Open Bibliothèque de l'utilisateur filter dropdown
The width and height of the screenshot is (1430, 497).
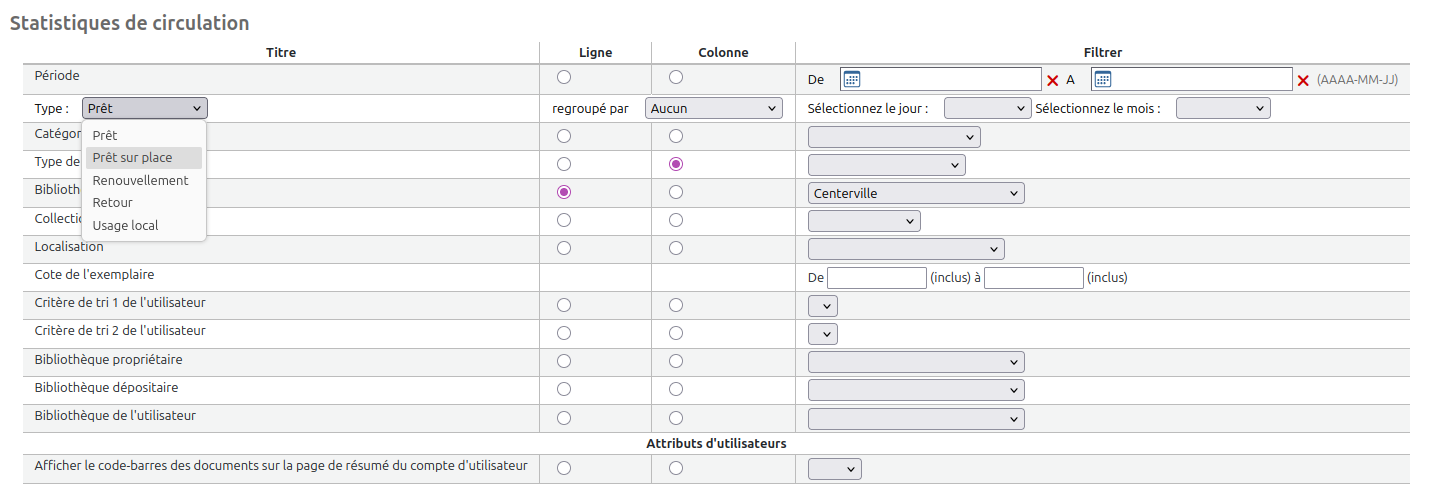pyautogui.click(x=916, y=418)
